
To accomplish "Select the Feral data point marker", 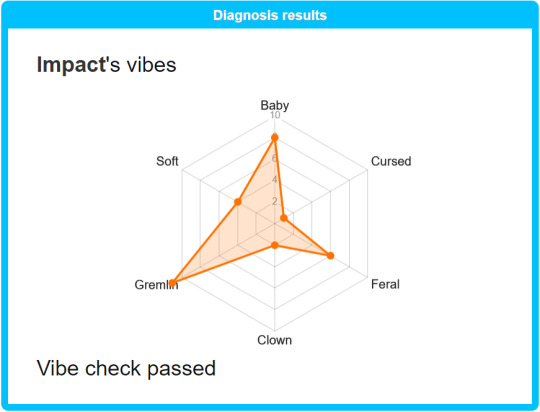I will [330, 256].
